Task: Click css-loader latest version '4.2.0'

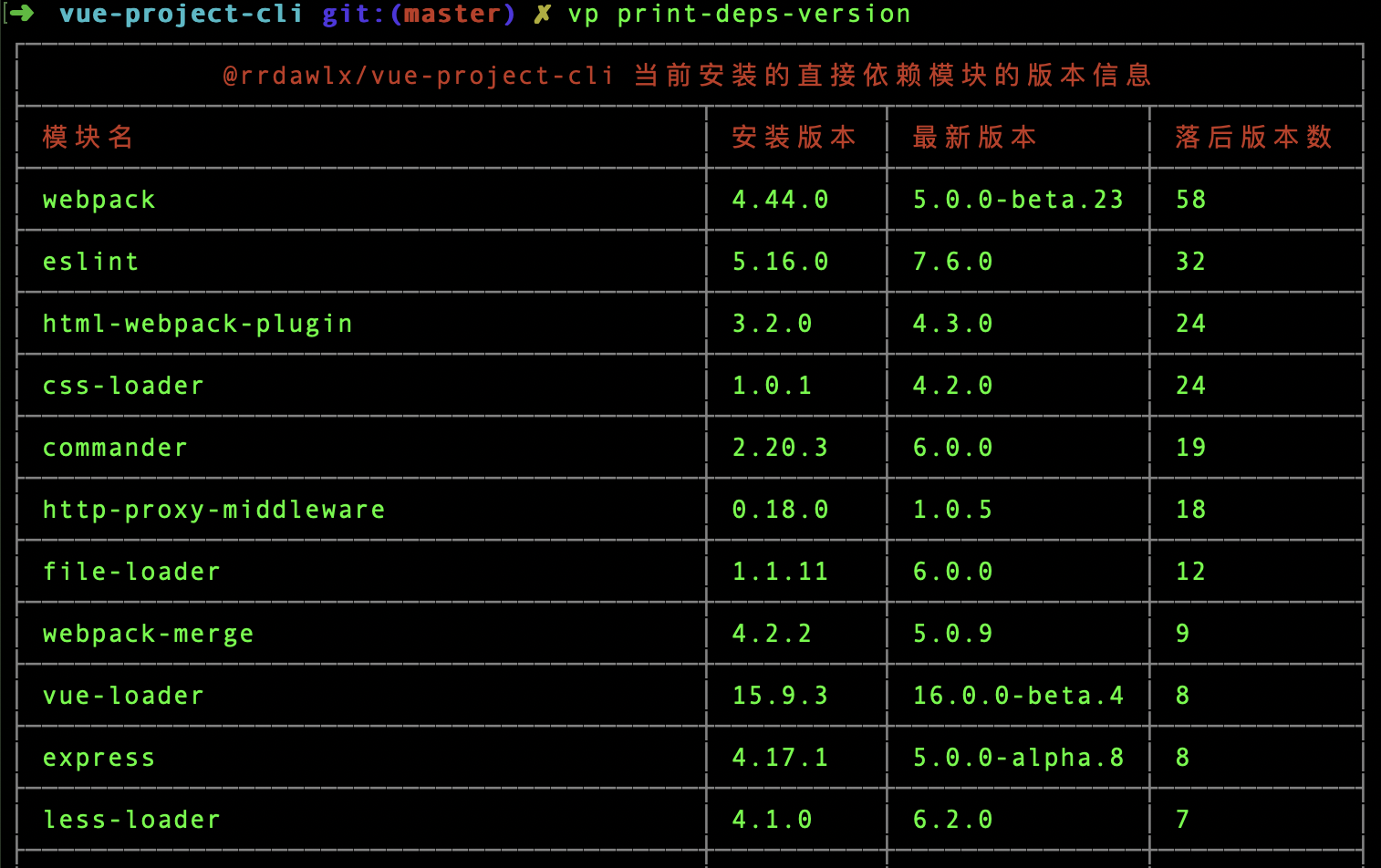Action: [953, 386]
